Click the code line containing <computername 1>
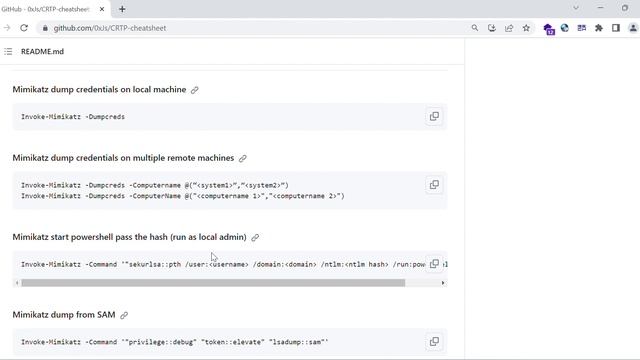The height and width of the screenshot is (360, 640). 182,196
